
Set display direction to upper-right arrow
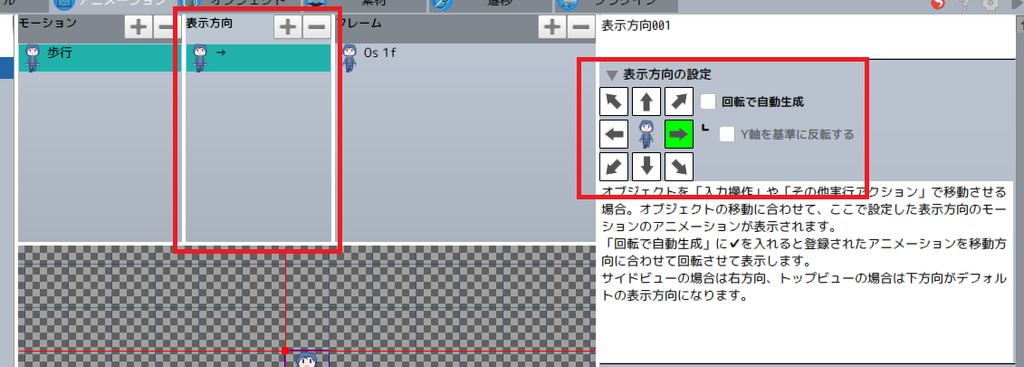pos(679,102)
